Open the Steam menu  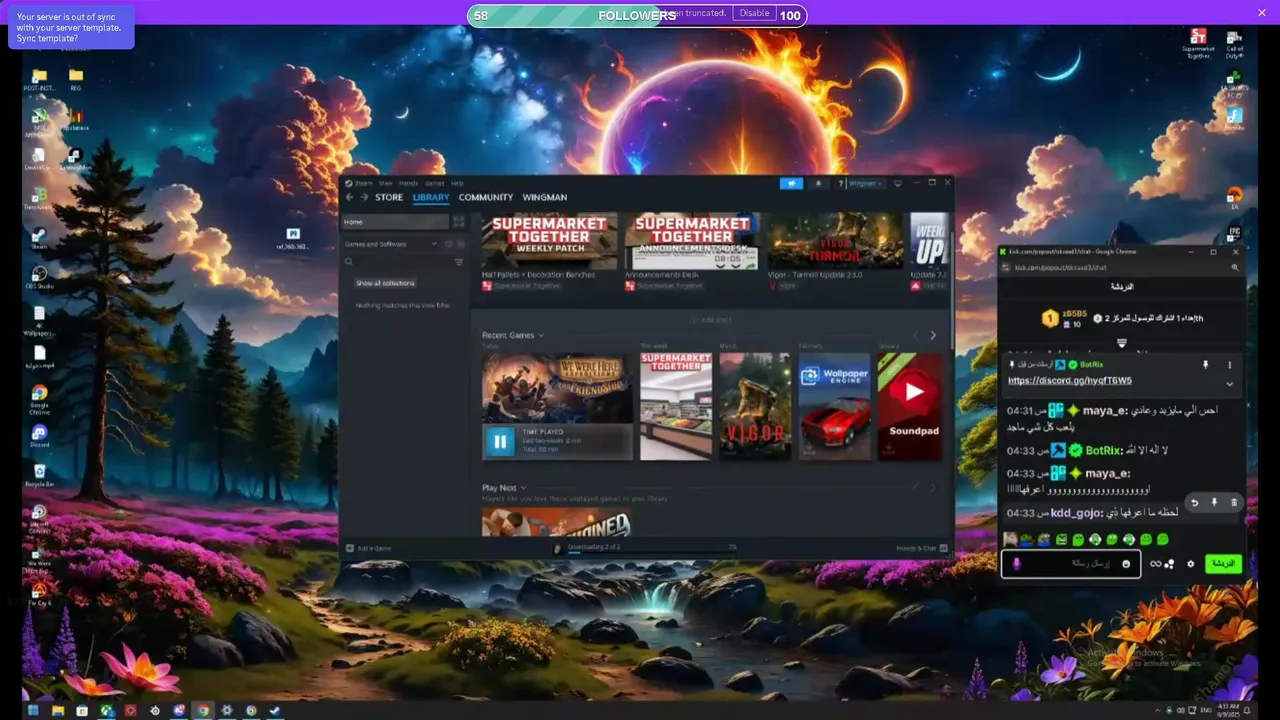point(363,183)
